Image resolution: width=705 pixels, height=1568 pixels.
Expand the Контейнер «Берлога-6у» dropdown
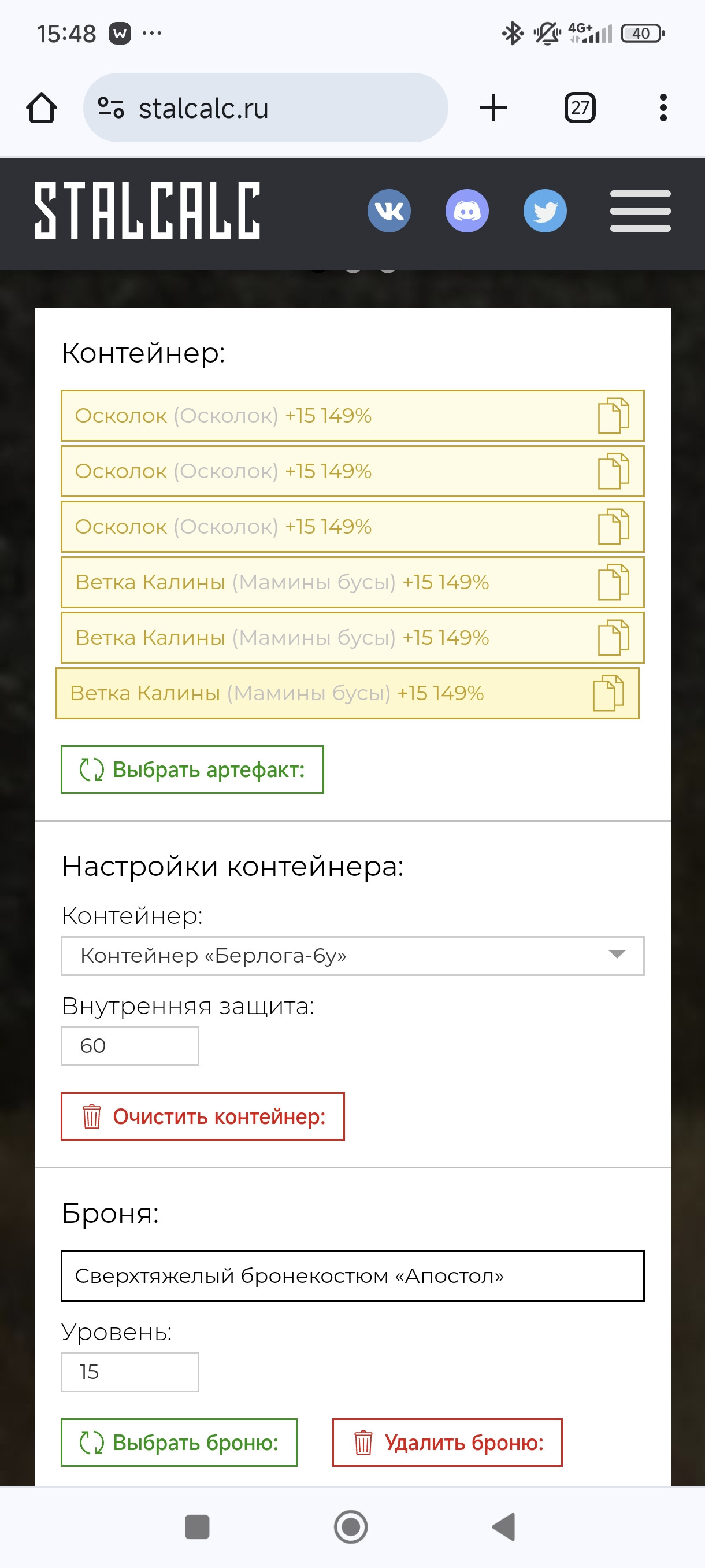pyautogui.click(x=352, y=956)
